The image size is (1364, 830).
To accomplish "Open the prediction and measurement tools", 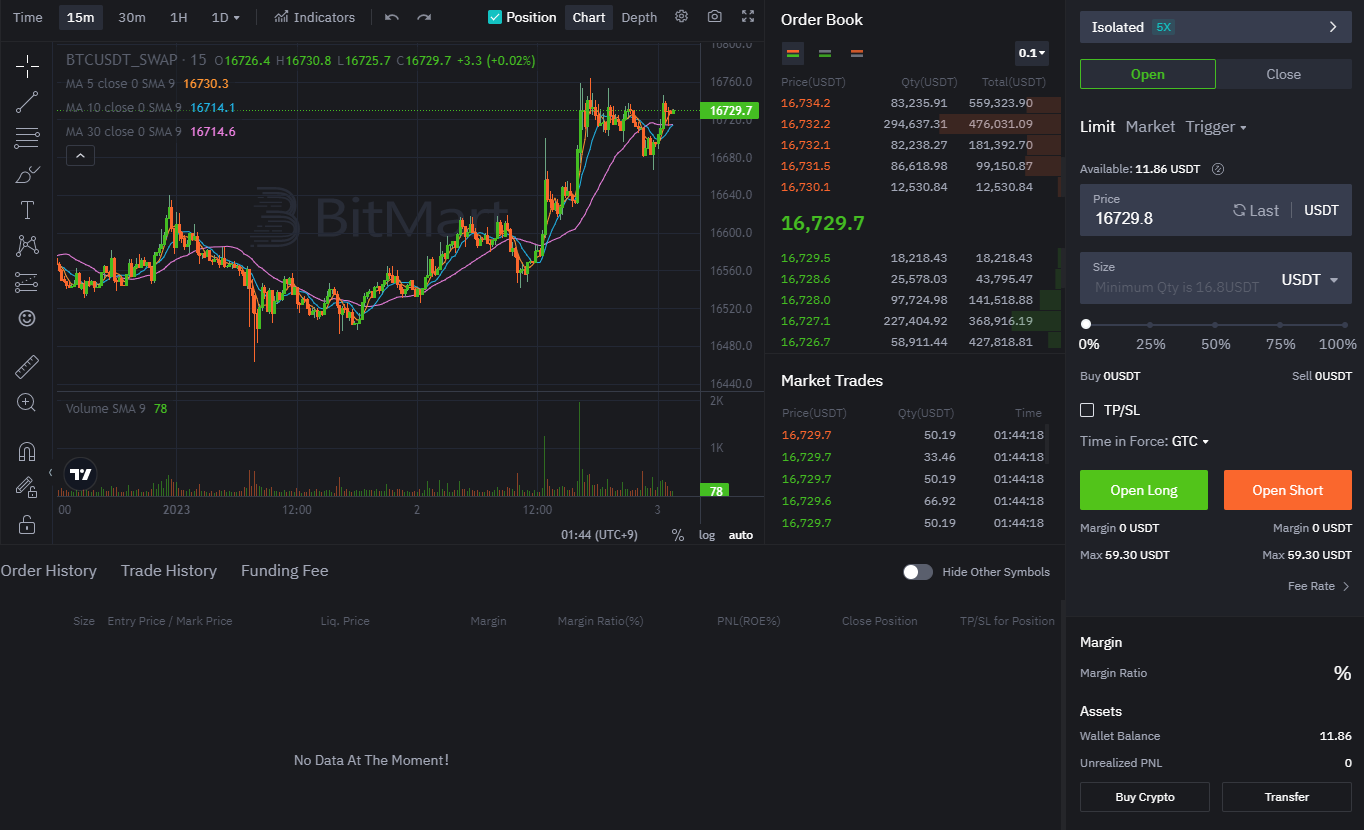I will (27, 282).
